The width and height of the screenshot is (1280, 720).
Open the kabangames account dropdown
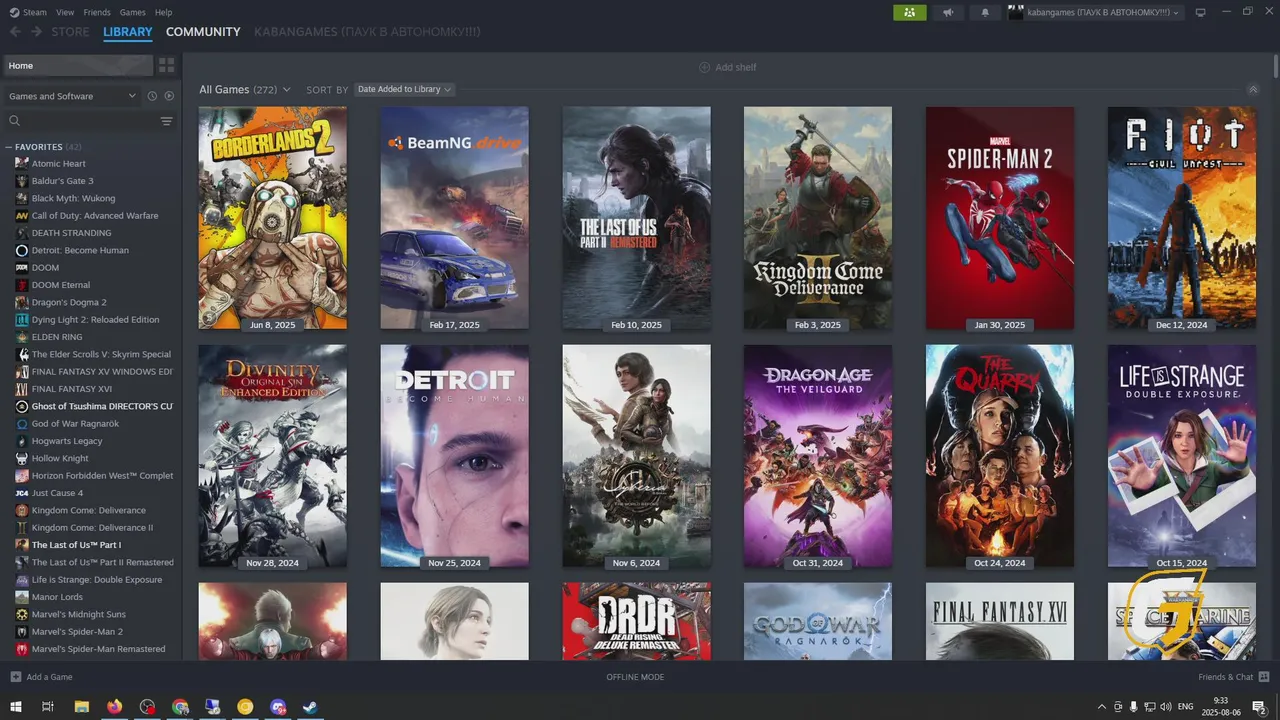click(x=1095, y=12)
